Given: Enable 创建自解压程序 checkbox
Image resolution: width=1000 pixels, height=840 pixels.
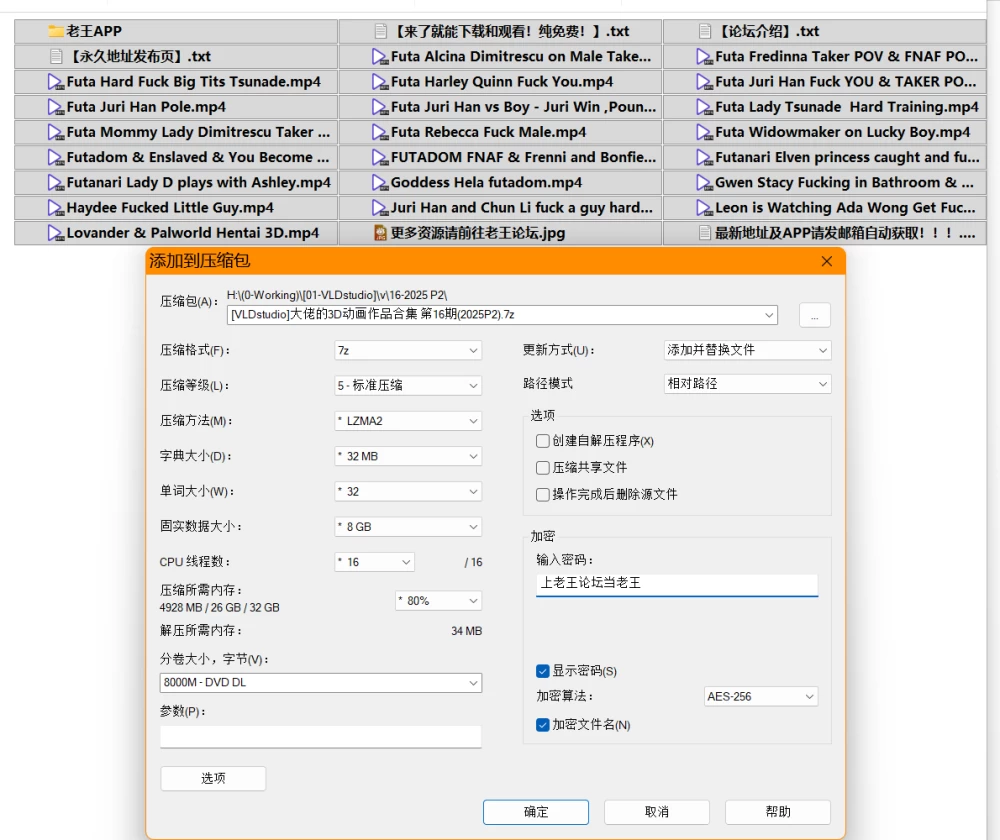Looking at the screenshot, I should pos(543,441).
